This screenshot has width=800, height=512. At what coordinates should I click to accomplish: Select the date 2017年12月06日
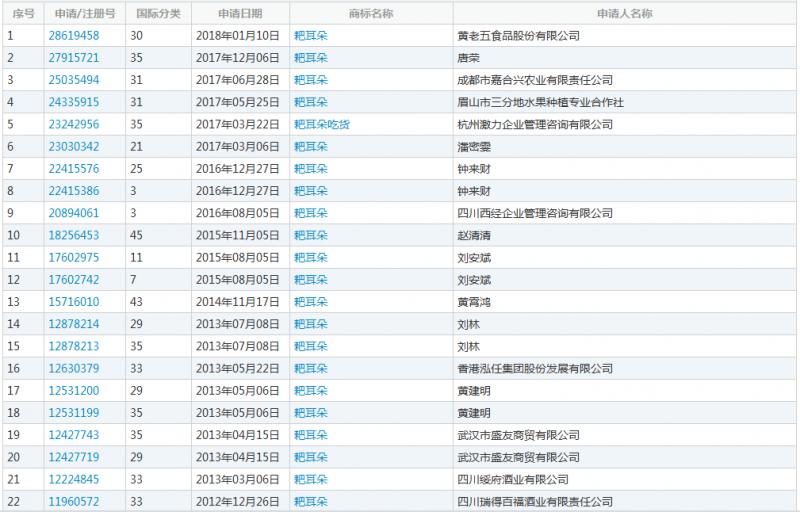pos(238,58)
